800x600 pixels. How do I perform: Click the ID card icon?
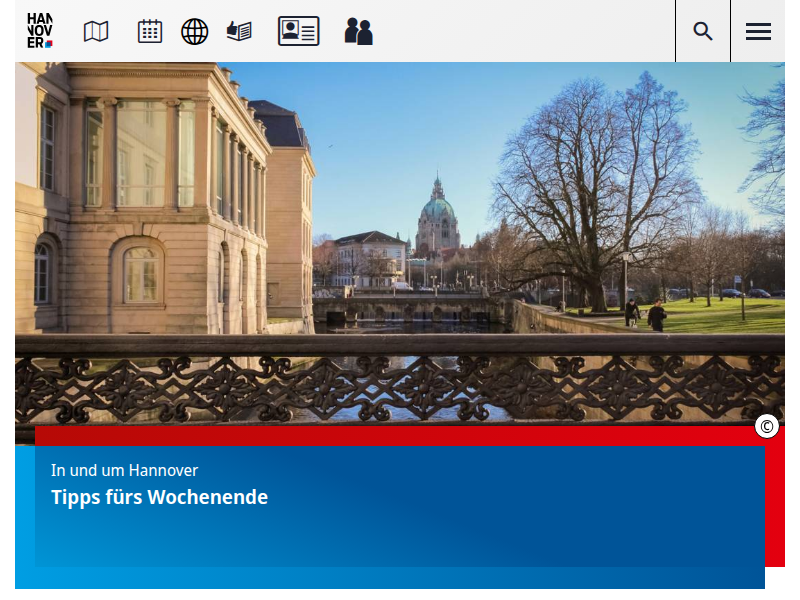point(298,31)
